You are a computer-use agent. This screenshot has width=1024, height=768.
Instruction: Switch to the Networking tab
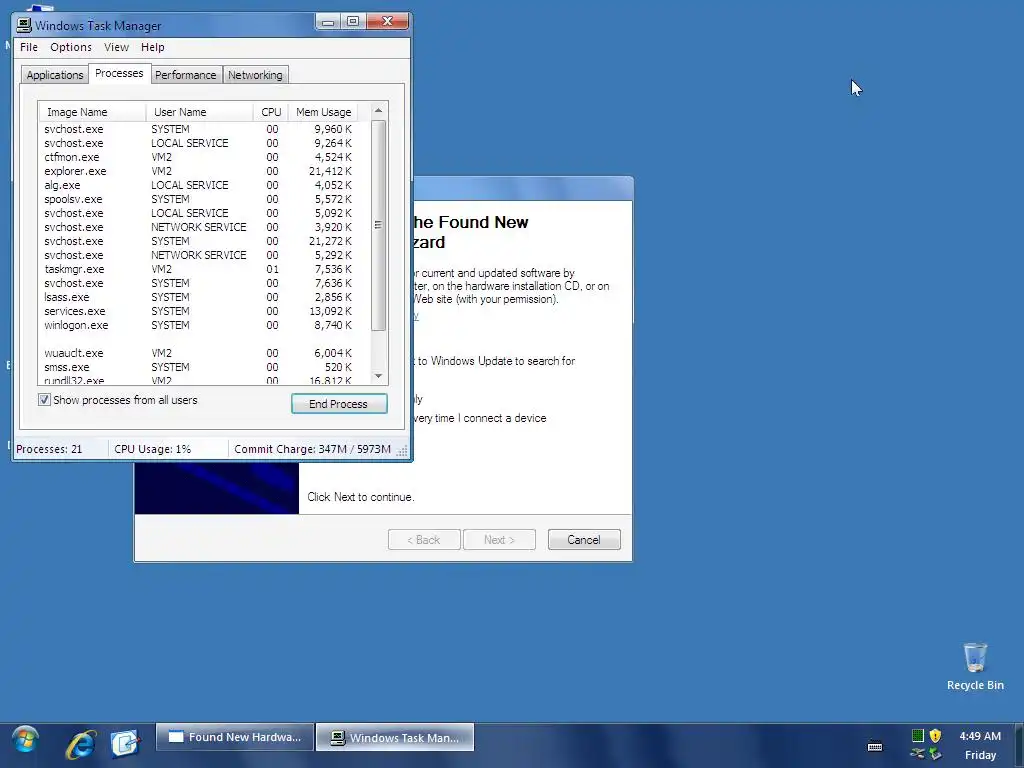255,75
